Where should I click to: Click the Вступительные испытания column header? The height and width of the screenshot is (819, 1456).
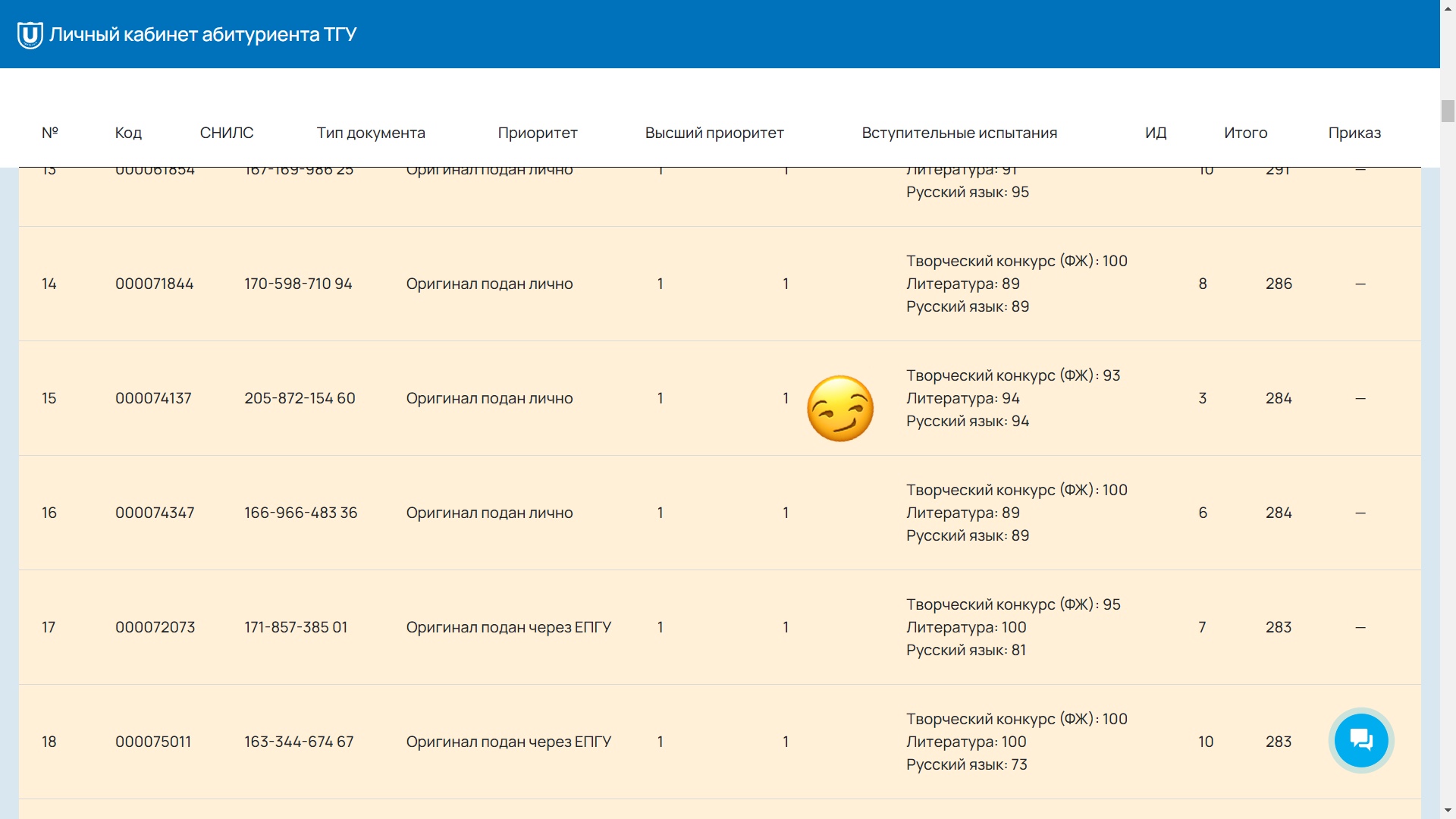click(x=959, y=133)
